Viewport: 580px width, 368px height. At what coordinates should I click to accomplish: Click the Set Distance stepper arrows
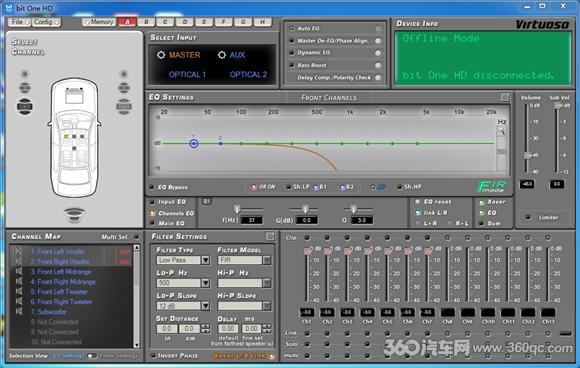point(205,328)
